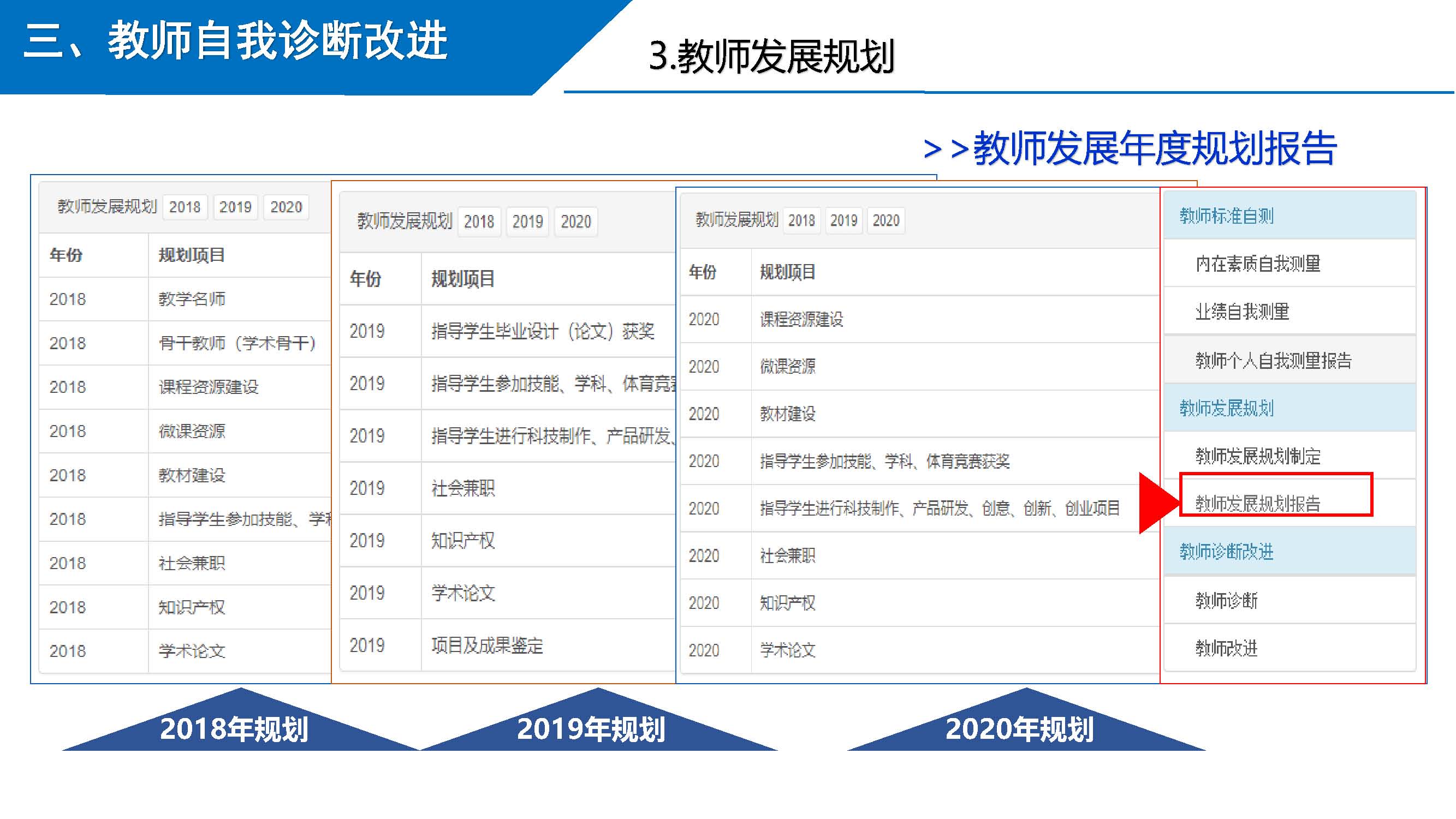Open 教师诊断 in the sidebar

pyautogui.click(x=1226, y=600)
